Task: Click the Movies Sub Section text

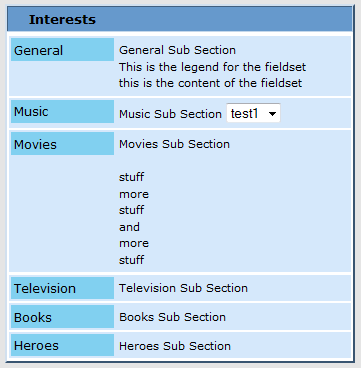Action: click(174, 144)
